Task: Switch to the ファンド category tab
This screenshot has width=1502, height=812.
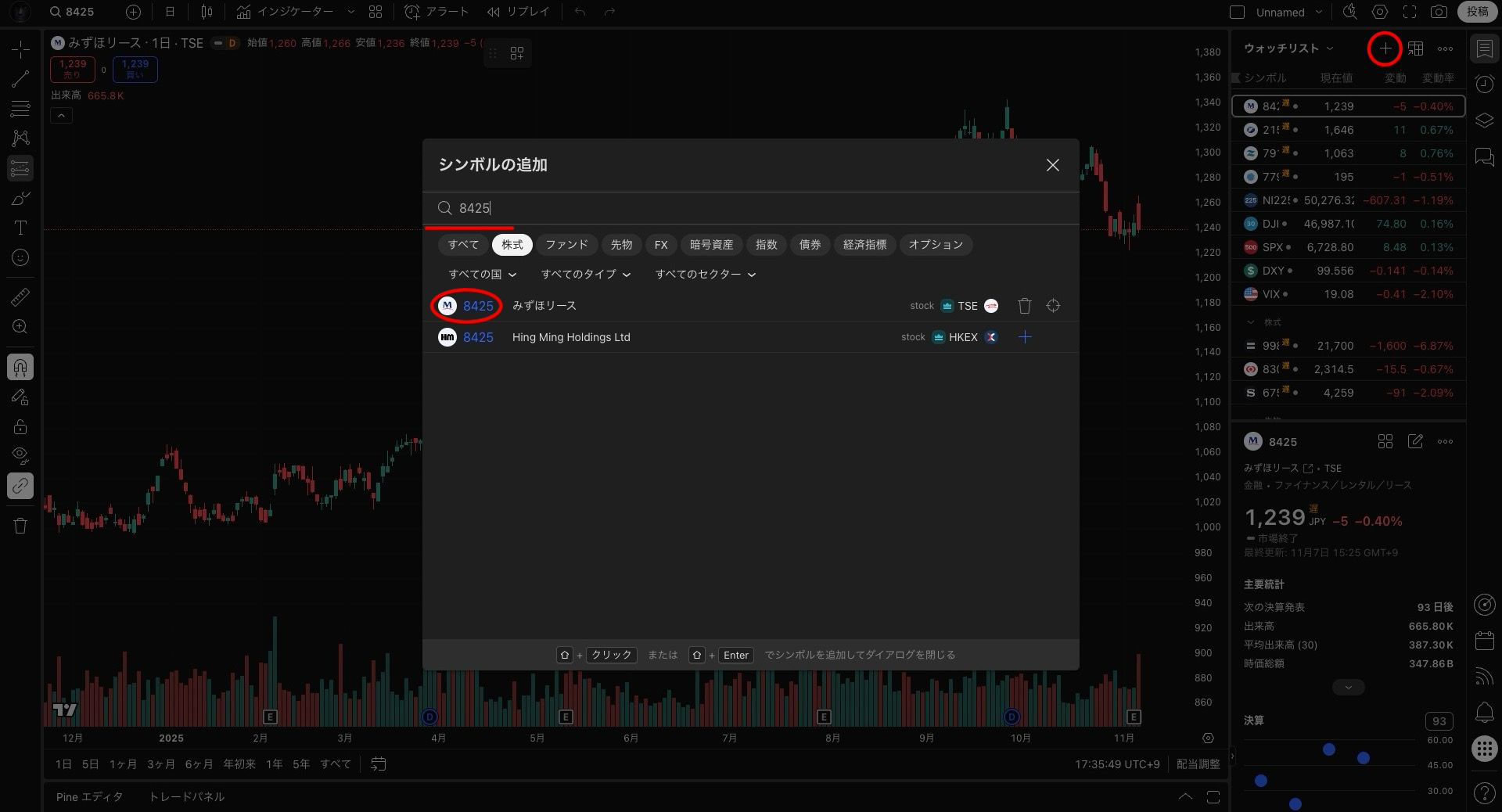Action: 566,245
